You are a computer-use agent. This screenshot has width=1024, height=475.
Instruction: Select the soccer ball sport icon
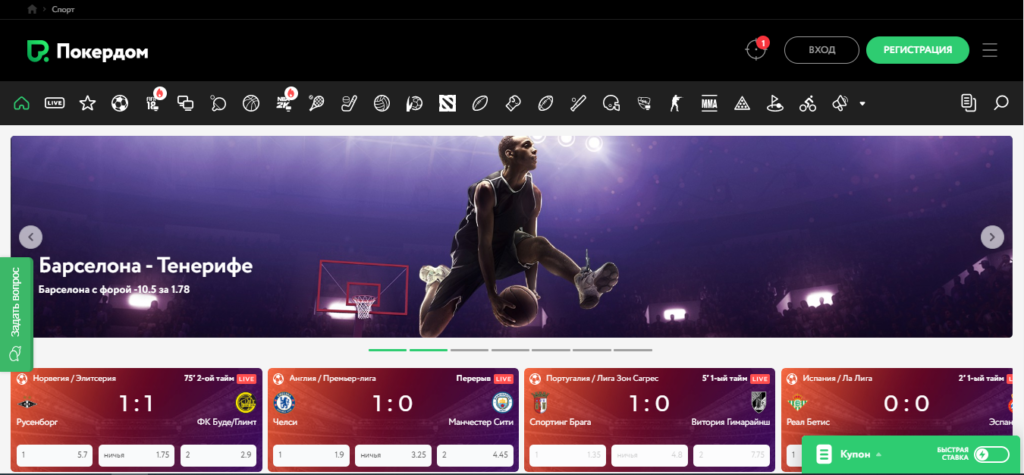120,103
